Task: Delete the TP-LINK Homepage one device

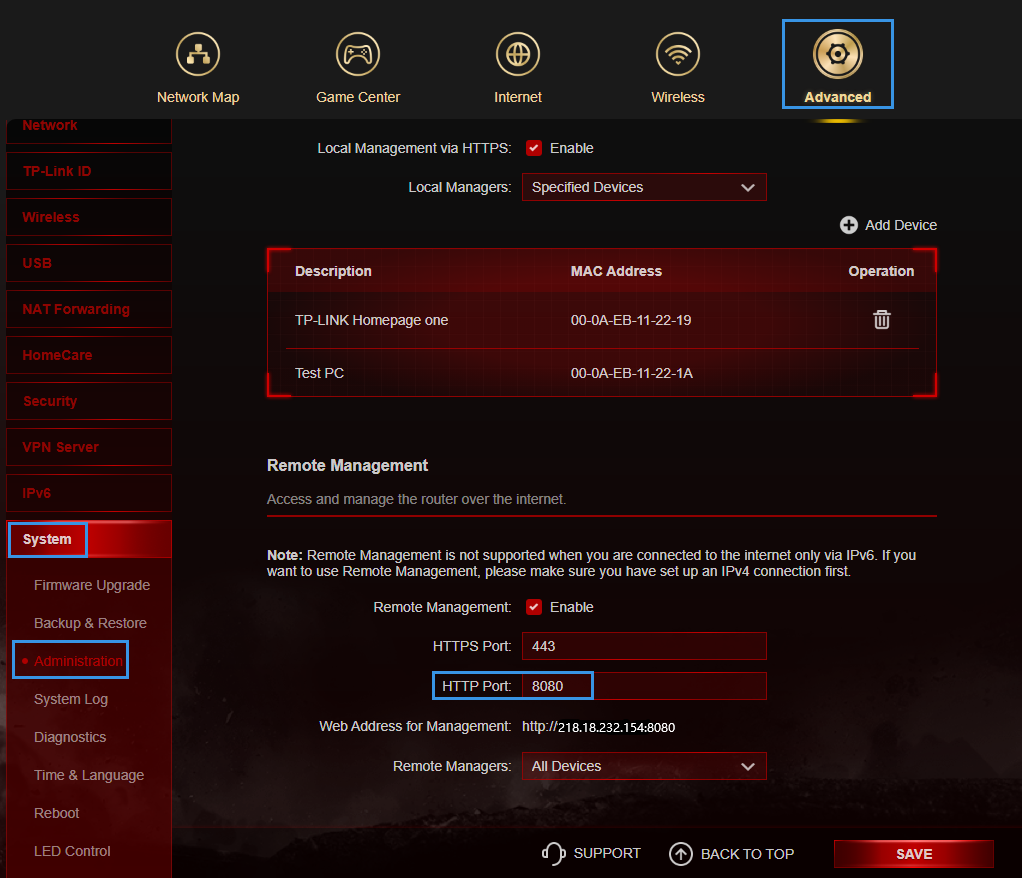Action: coord(881,319)
